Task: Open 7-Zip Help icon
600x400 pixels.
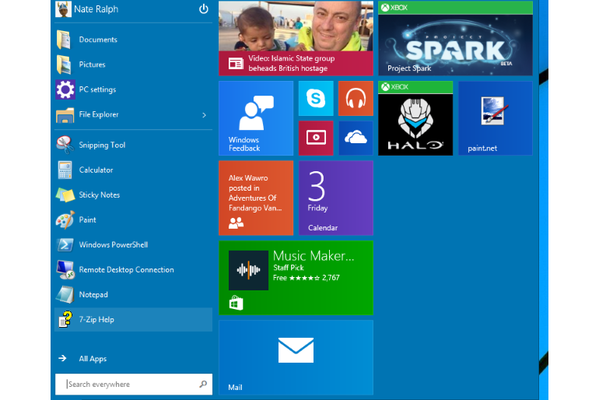Action: [65, 319]
